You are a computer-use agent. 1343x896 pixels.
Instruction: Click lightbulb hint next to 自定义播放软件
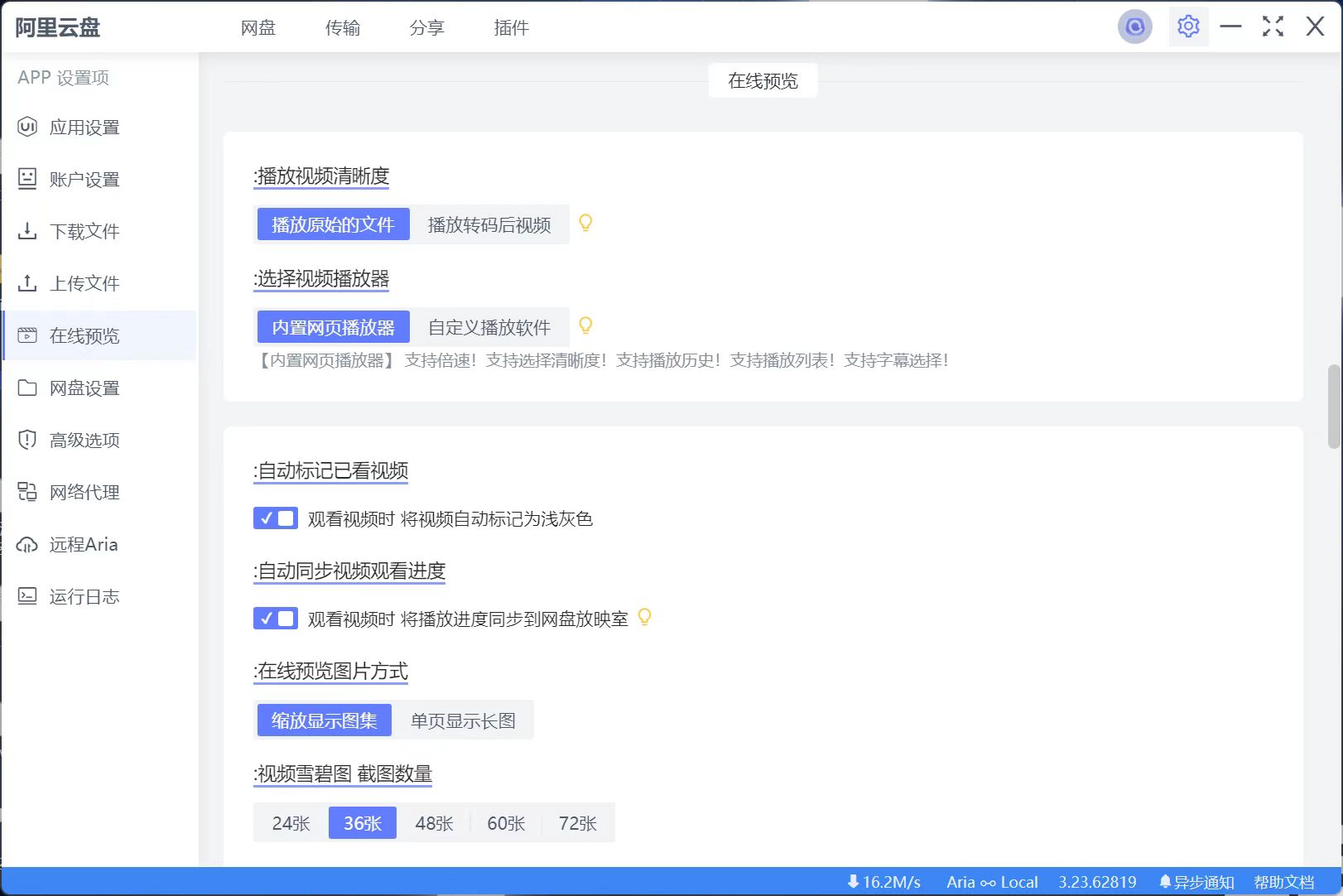[585, 326]
